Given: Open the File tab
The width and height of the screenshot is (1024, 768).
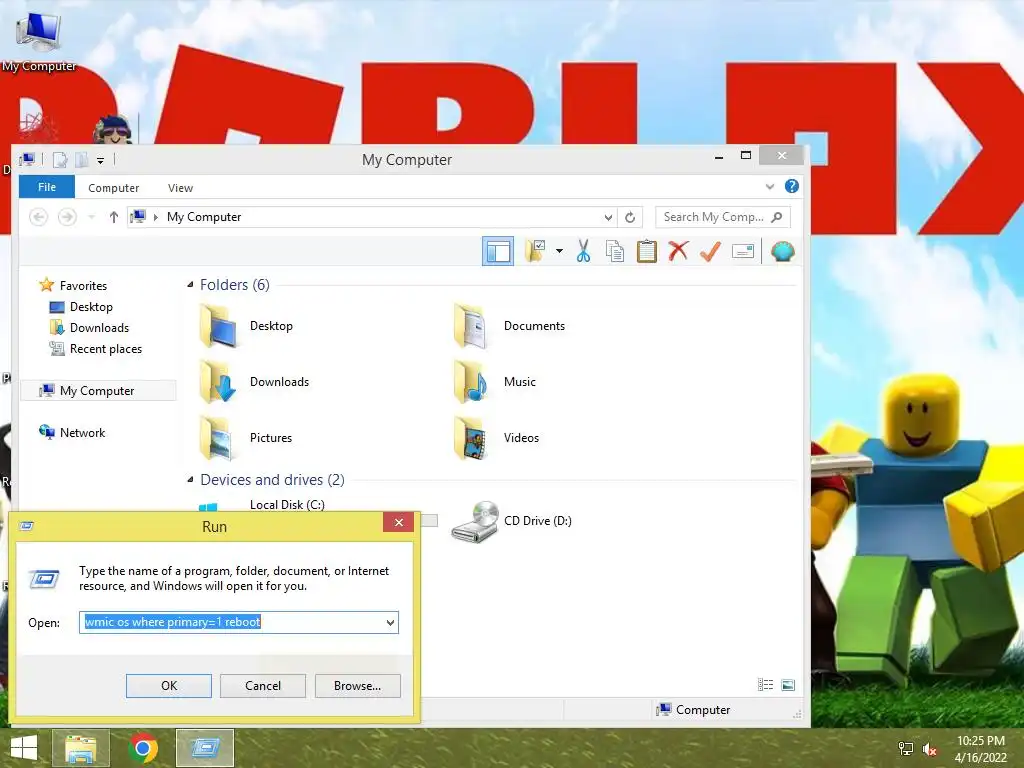Looking at the screenshot, I should pos(47,187).
